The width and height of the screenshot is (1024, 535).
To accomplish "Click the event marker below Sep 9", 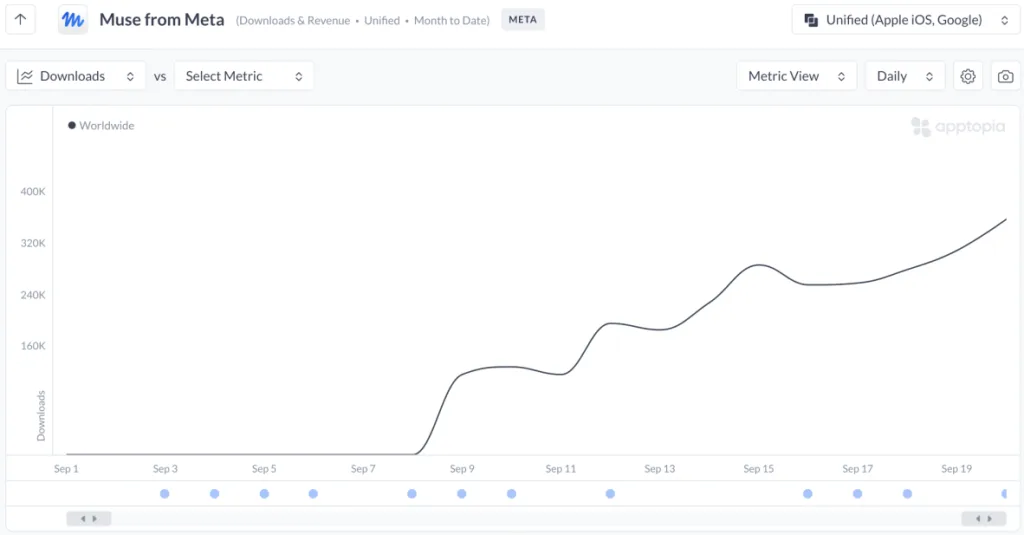I will 462,494.
